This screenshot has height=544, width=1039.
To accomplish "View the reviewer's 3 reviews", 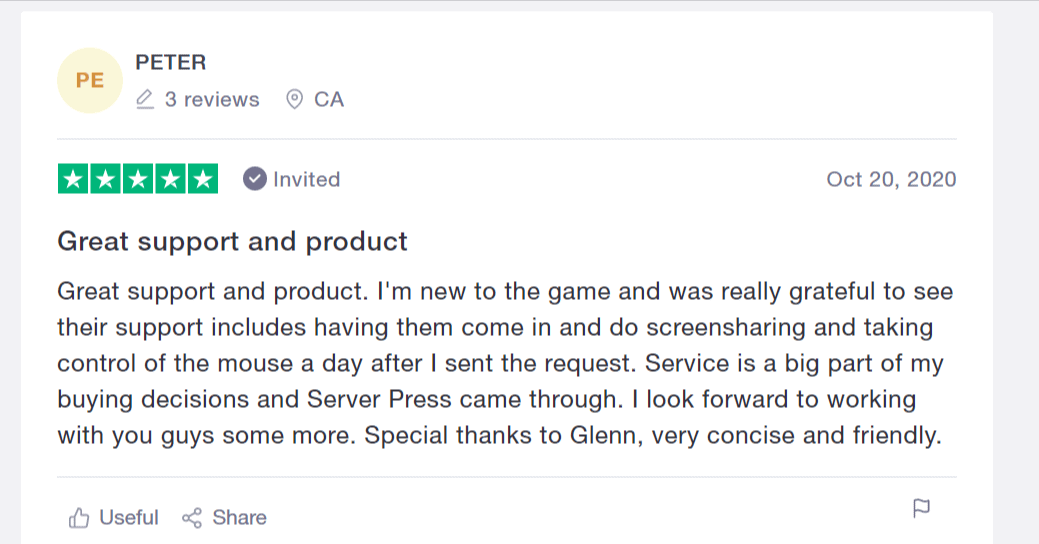I will tap(212, 99).
